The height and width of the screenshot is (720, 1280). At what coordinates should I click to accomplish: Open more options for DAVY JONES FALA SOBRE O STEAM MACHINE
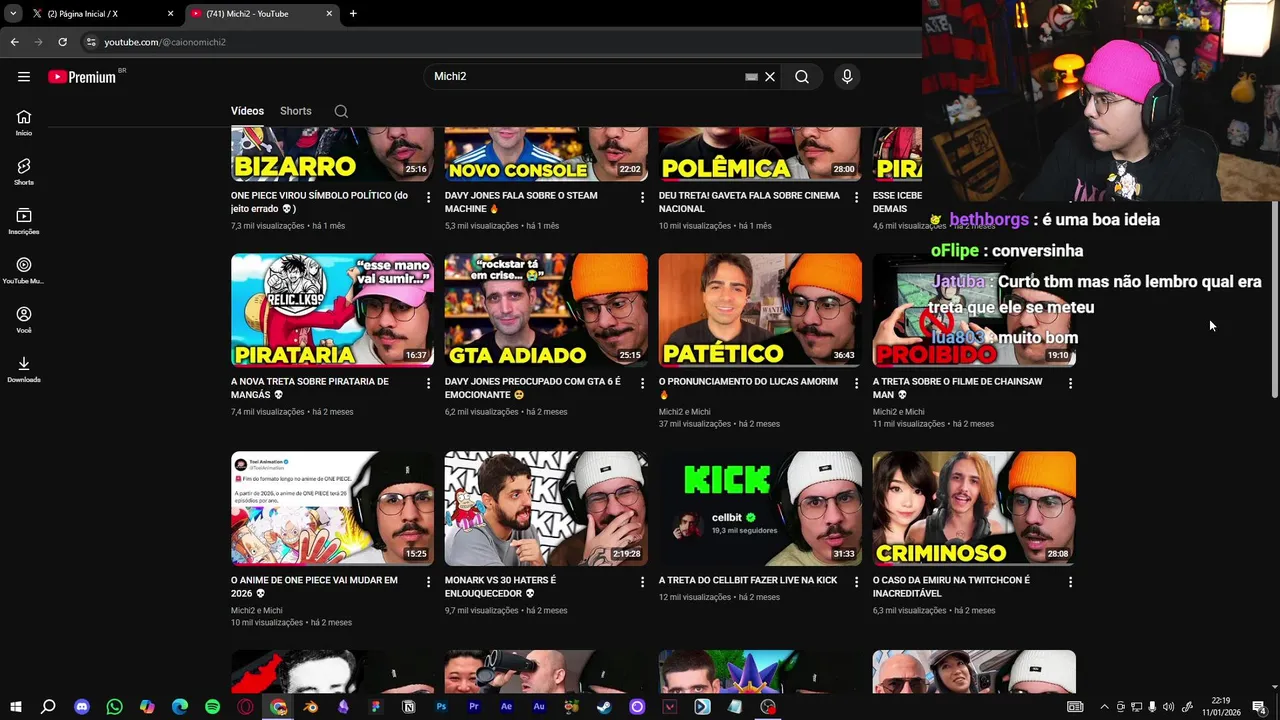[642, 198]
